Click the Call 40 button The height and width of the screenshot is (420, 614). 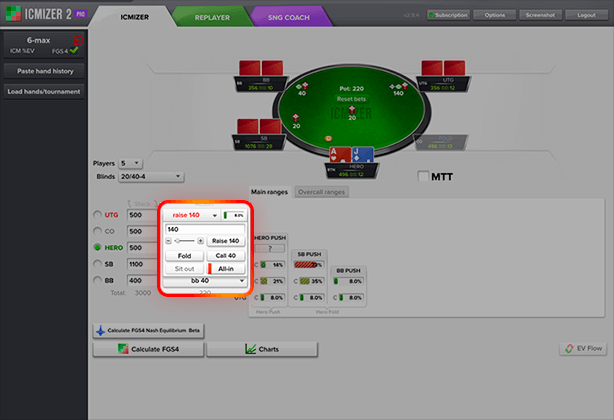pyautogui.click(x=226, y=256)
